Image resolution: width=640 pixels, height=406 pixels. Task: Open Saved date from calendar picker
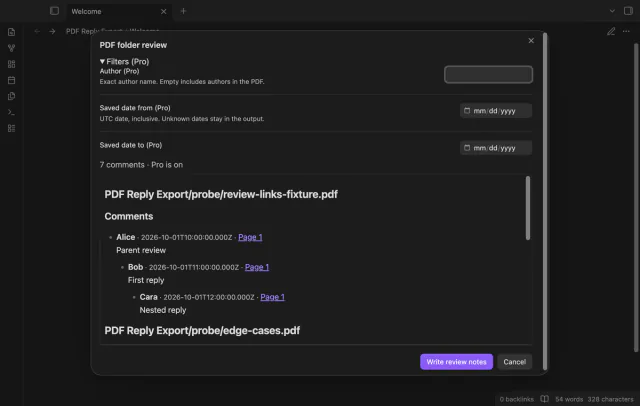[467, 111]
